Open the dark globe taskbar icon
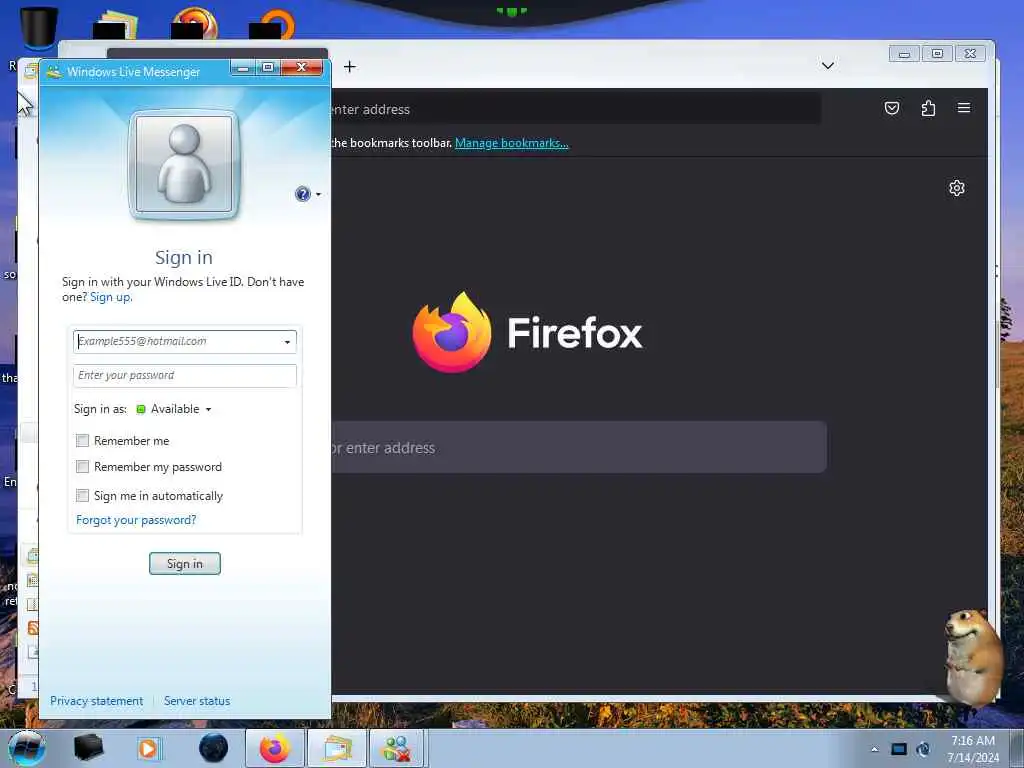This screenshot has height=768, width=1024. pyautogui.click(x=214, y=748)
